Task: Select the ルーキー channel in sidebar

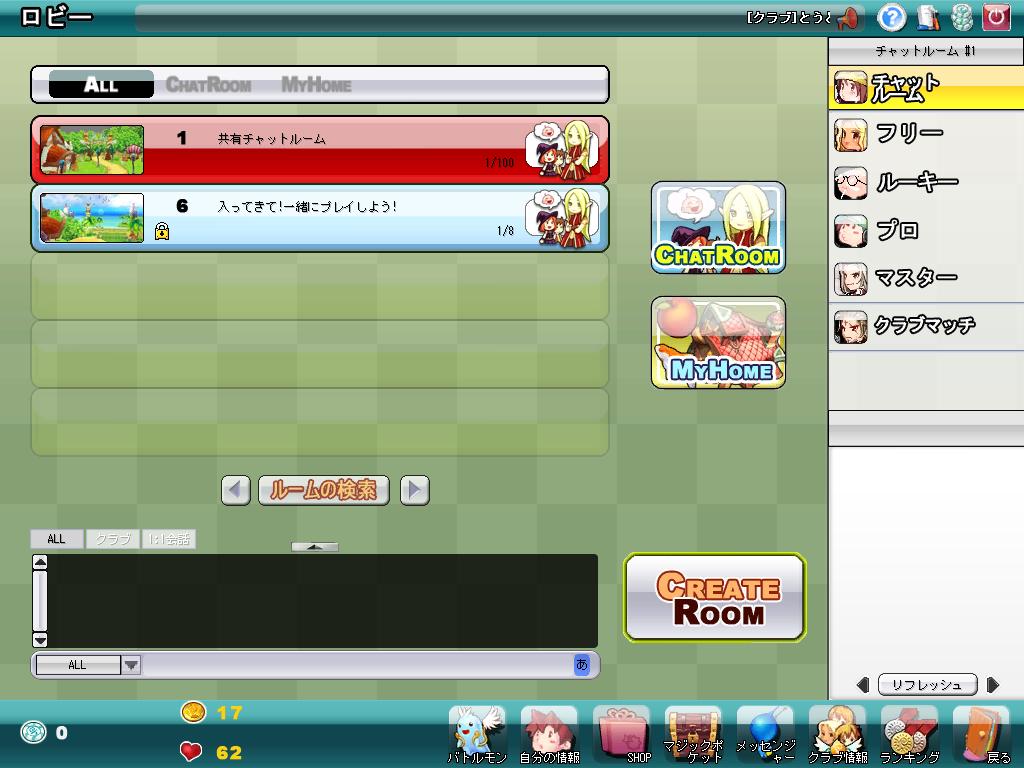Action: pos(915,182)
